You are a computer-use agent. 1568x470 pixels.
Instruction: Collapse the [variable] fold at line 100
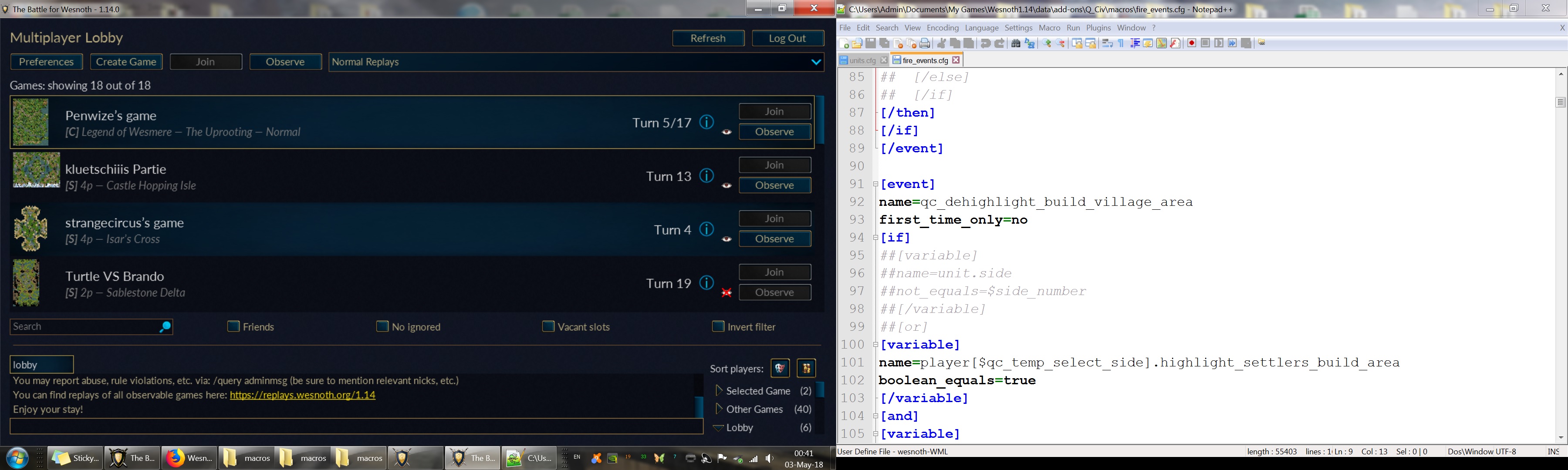coord(876,345)
